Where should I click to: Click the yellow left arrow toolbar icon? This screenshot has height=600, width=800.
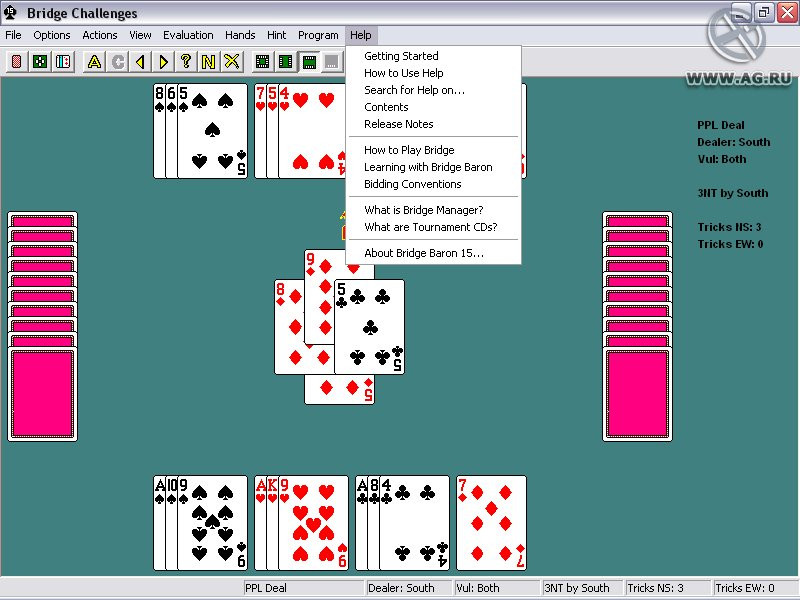[140, 62]
